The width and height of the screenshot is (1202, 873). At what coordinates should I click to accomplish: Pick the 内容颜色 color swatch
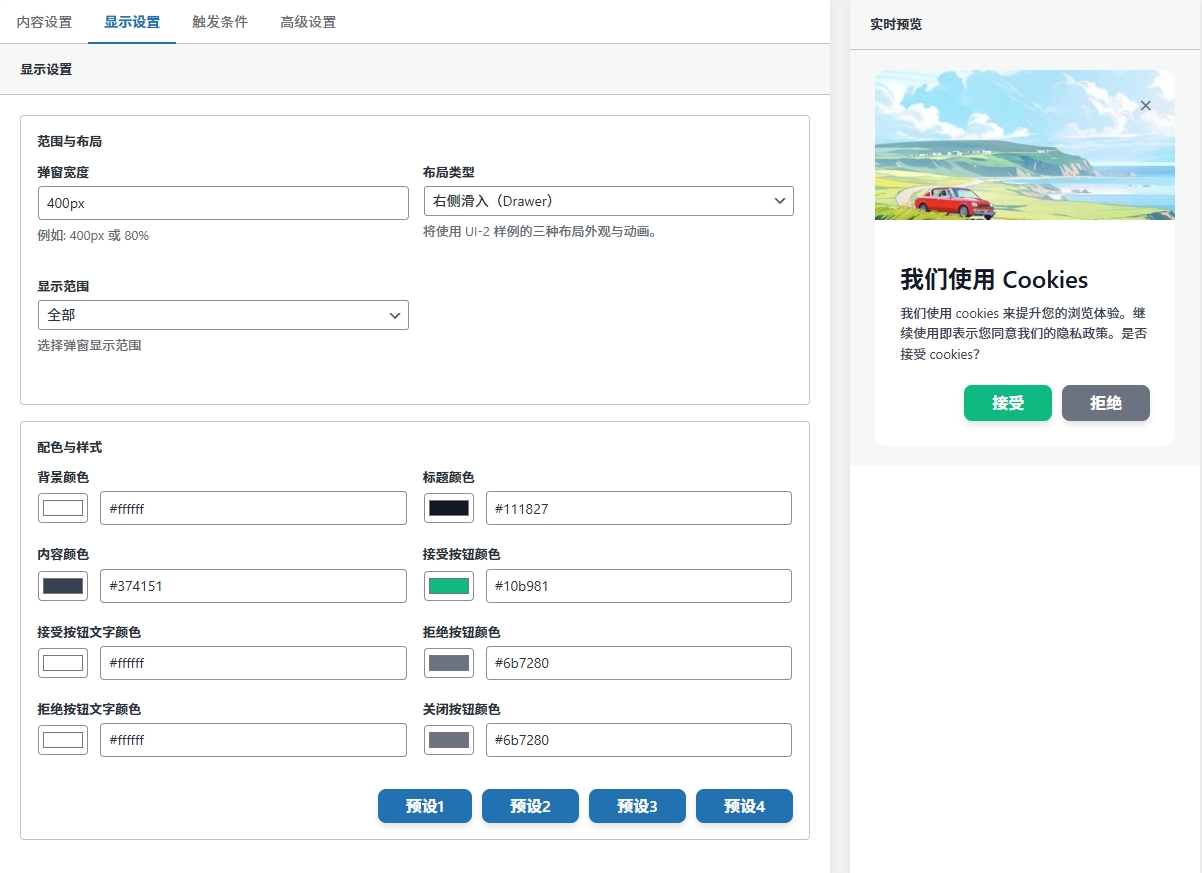63,586
